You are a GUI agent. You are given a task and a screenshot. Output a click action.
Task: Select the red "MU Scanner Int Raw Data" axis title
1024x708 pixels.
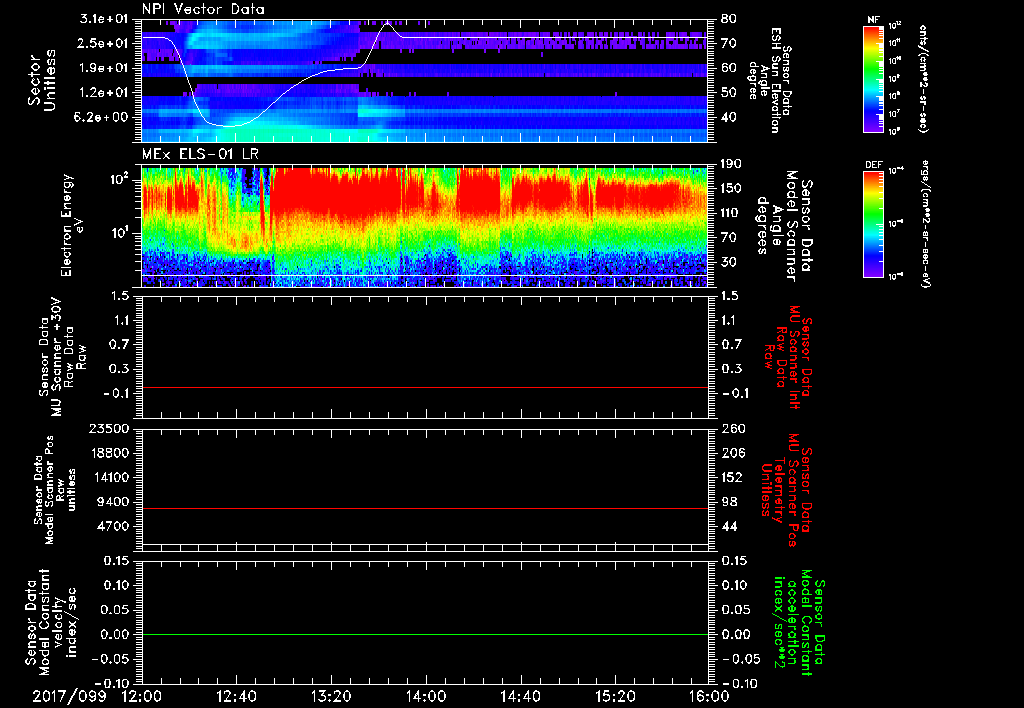pos(788,358)
